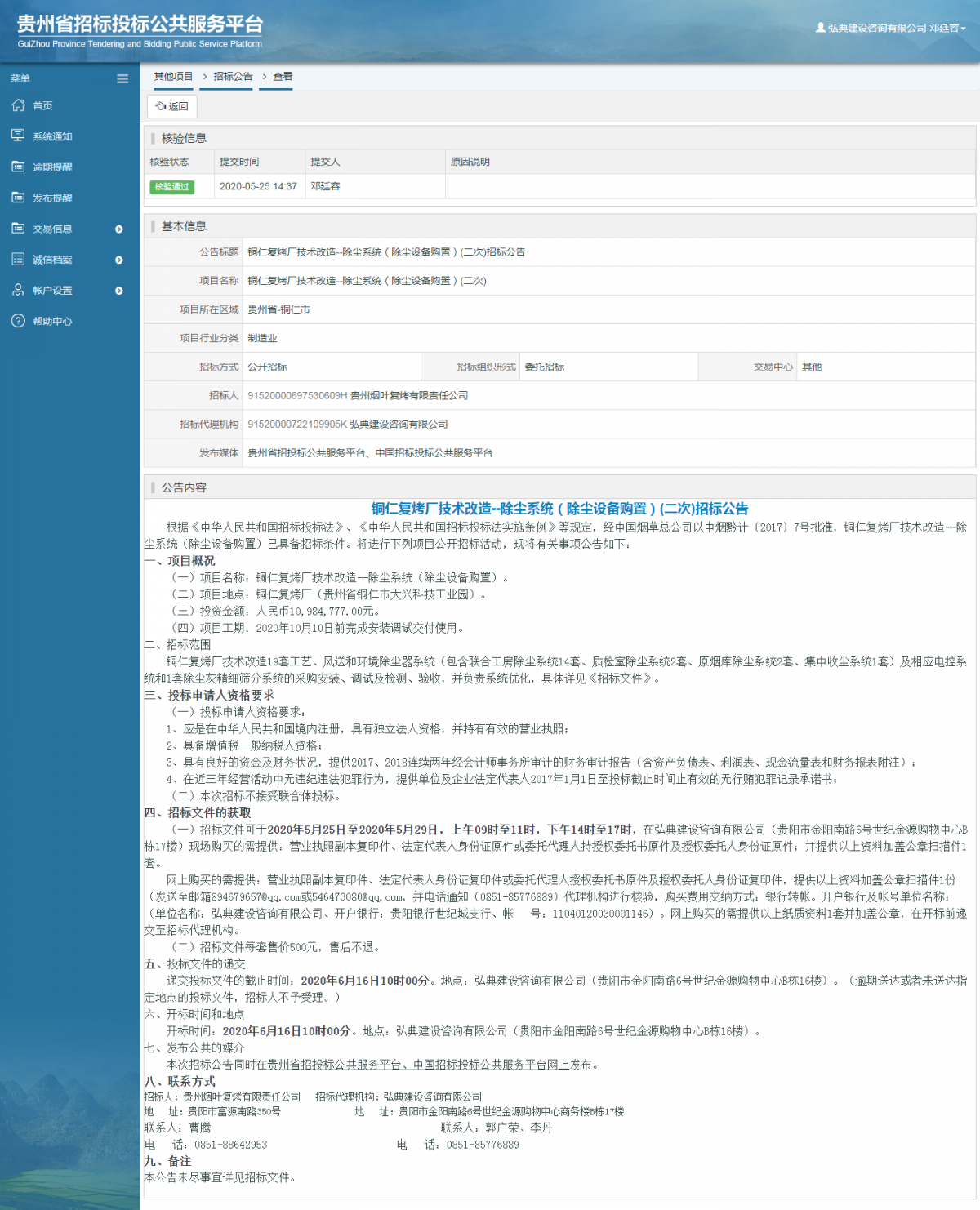Screen dimensions: 980x1210
Task: Click the 诚信档案 list icon
Action: [x=18, y=260]
